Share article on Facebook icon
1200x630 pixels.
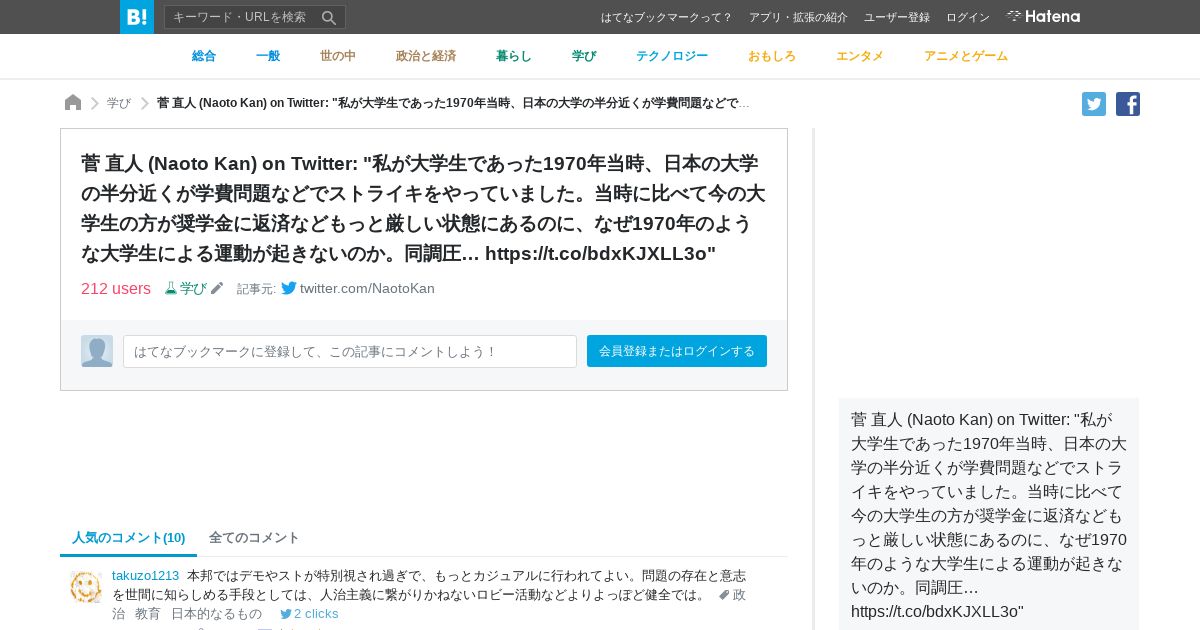pyautogui.click(x=1128, y=104)
